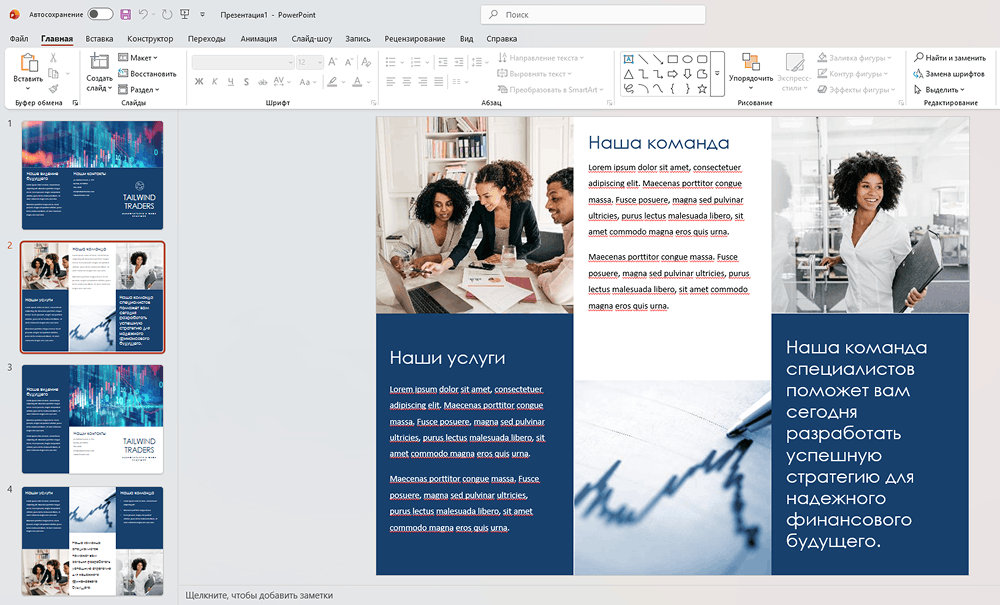Click the notes area Щелкните, чтобы добавить заметки
Image resolution: width=1000 pixels, height=605 pixels.
click(259, 595)
